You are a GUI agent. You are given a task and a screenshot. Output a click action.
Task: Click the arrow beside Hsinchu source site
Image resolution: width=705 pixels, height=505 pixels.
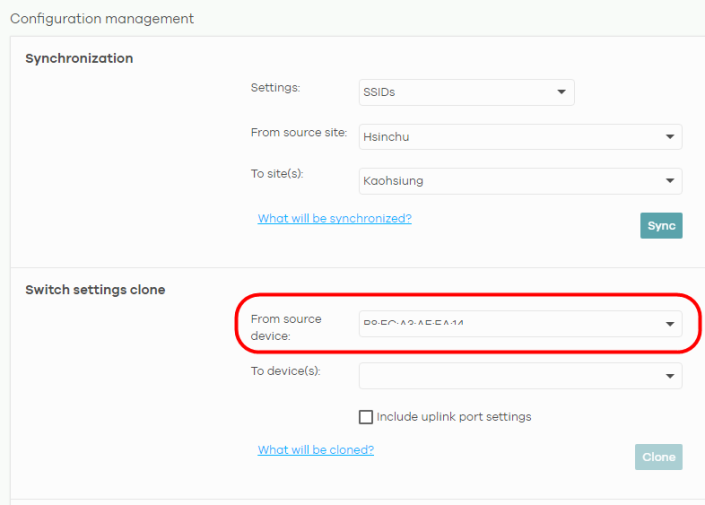pyautogui.click(x=669, y=137)
